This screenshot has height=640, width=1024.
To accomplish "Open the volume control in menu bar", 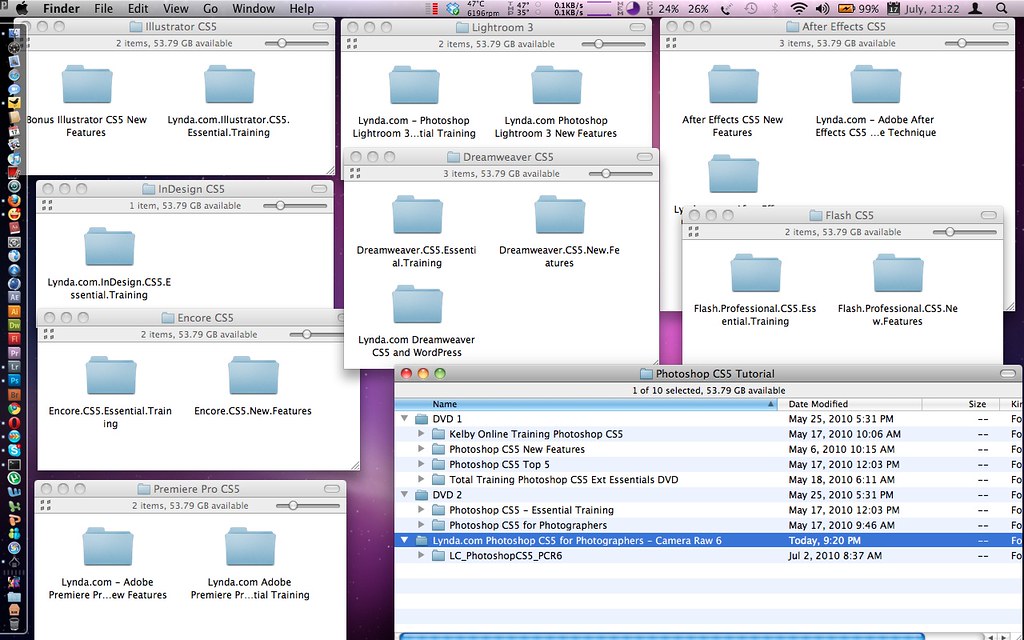I will (822, 8).
